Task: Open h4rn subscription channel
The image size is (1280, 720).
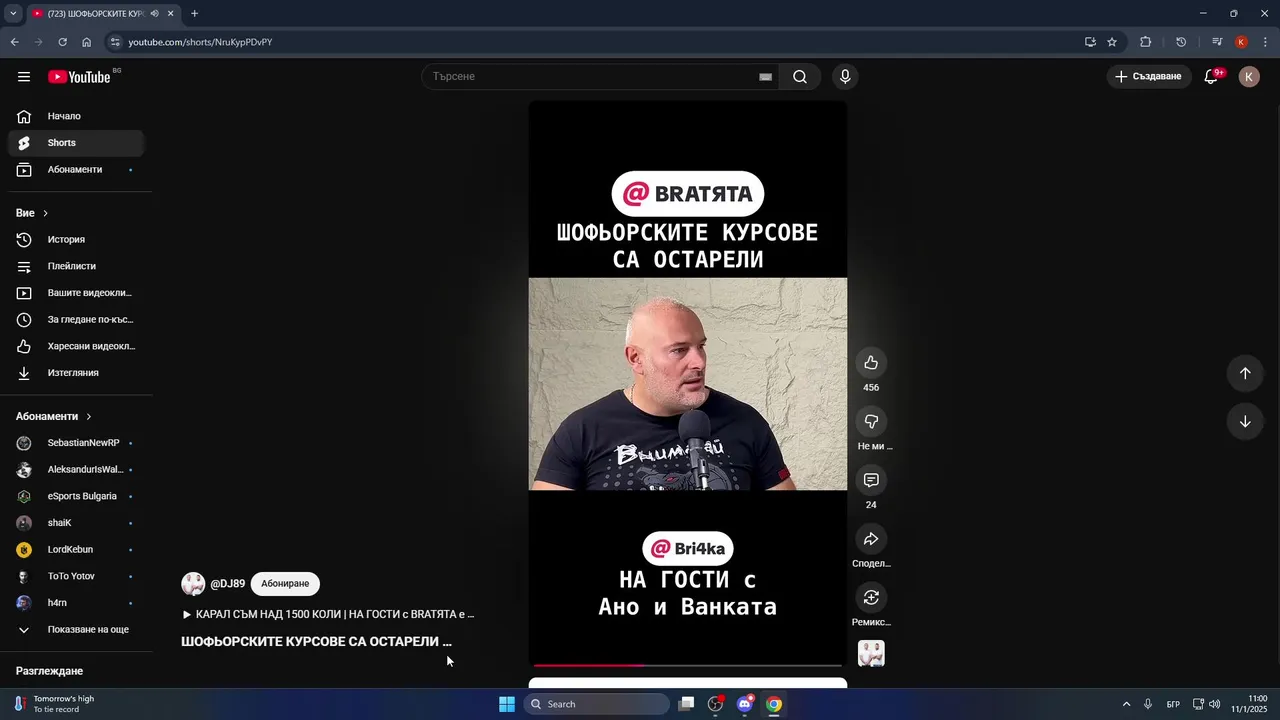Action: [x=76, y=603]
